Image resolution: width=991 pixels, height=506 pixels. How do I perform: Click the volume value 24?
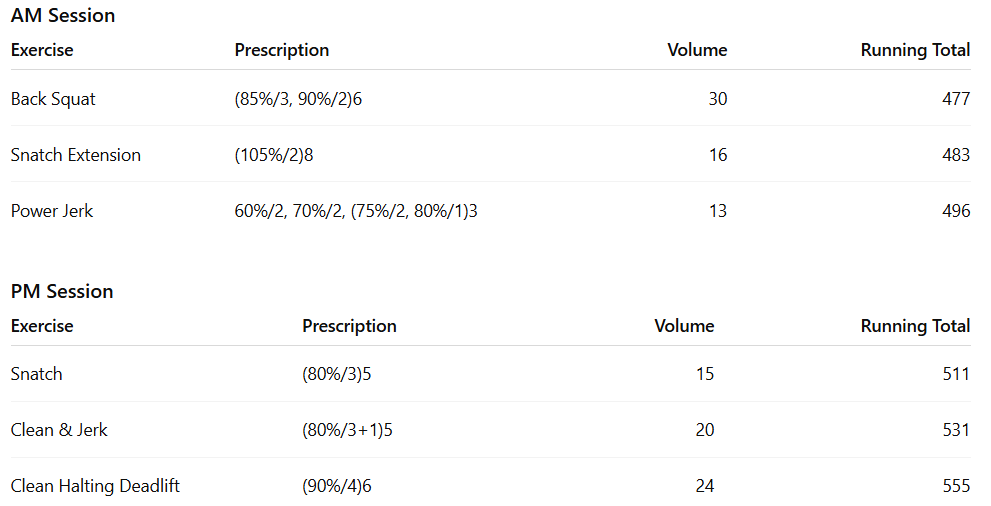tap(705, 486)
